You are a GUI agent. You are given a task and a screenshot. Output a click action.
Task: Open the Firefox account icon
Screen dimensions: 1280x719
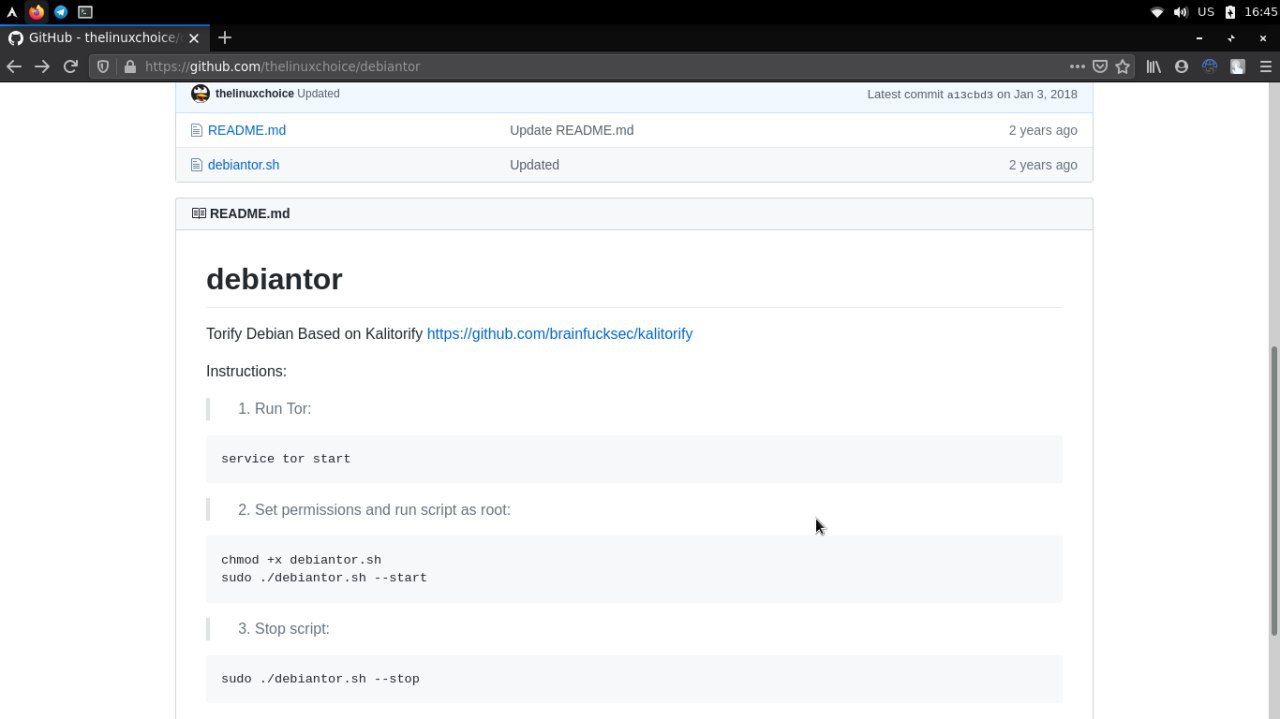click(1181, 66)
